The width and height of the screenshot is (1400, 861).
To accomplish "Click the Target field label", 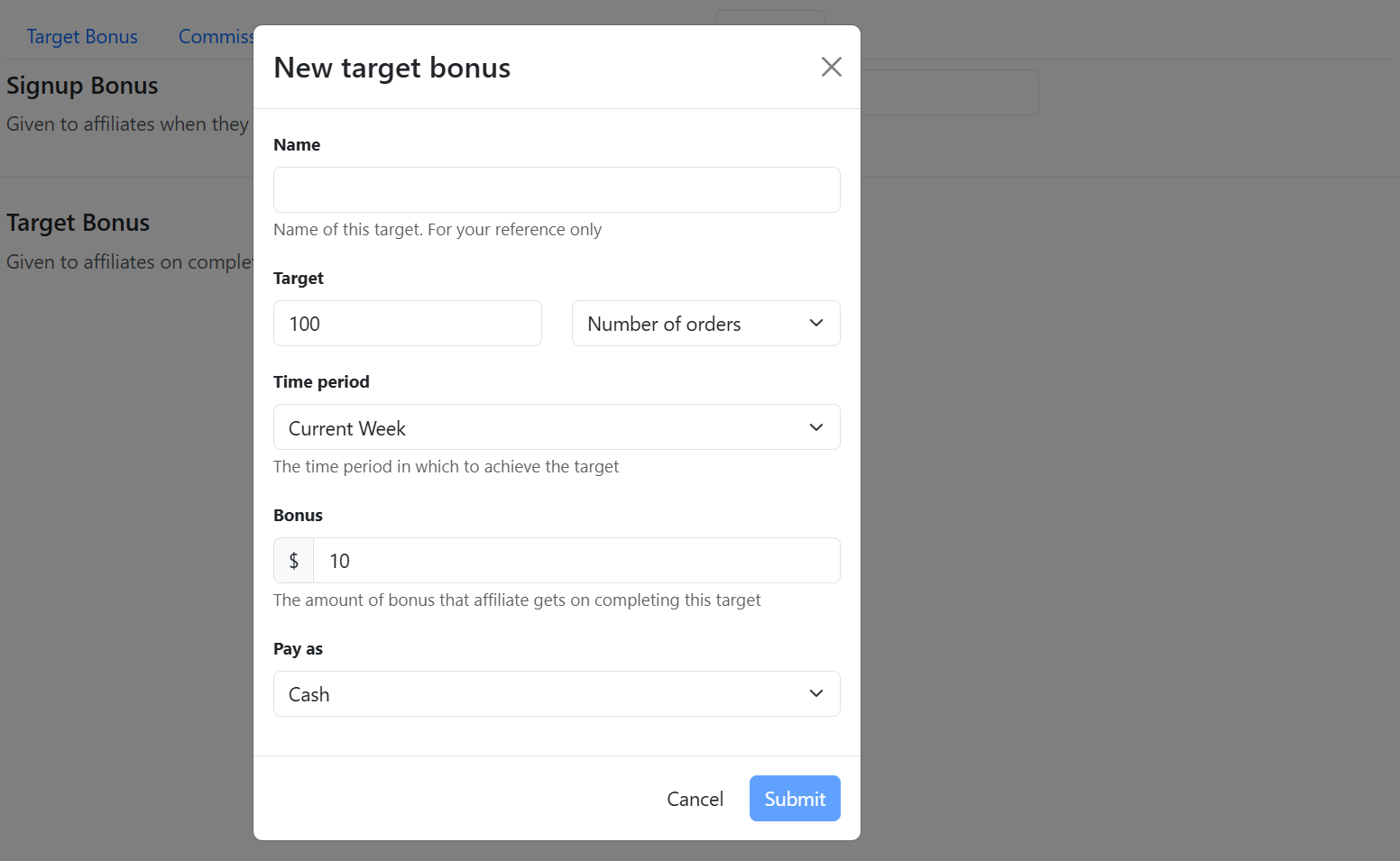I will tap(299, 279).
